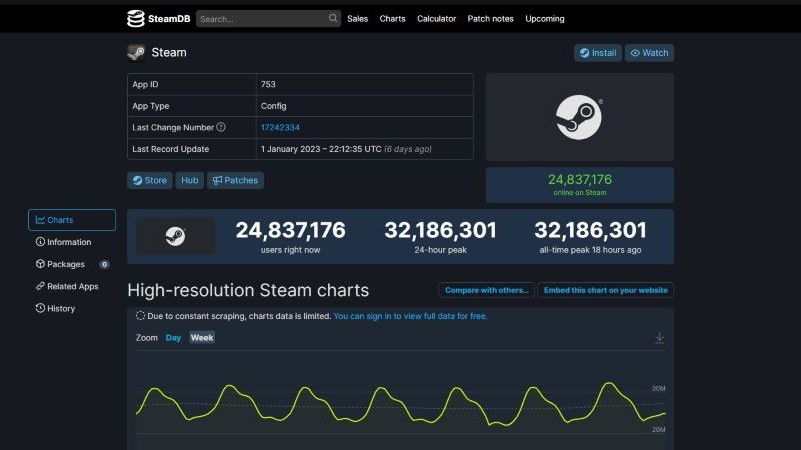Click the Steam thumbnail in stats banner
This screenshot has height=450, width=801.
point(176,236)
